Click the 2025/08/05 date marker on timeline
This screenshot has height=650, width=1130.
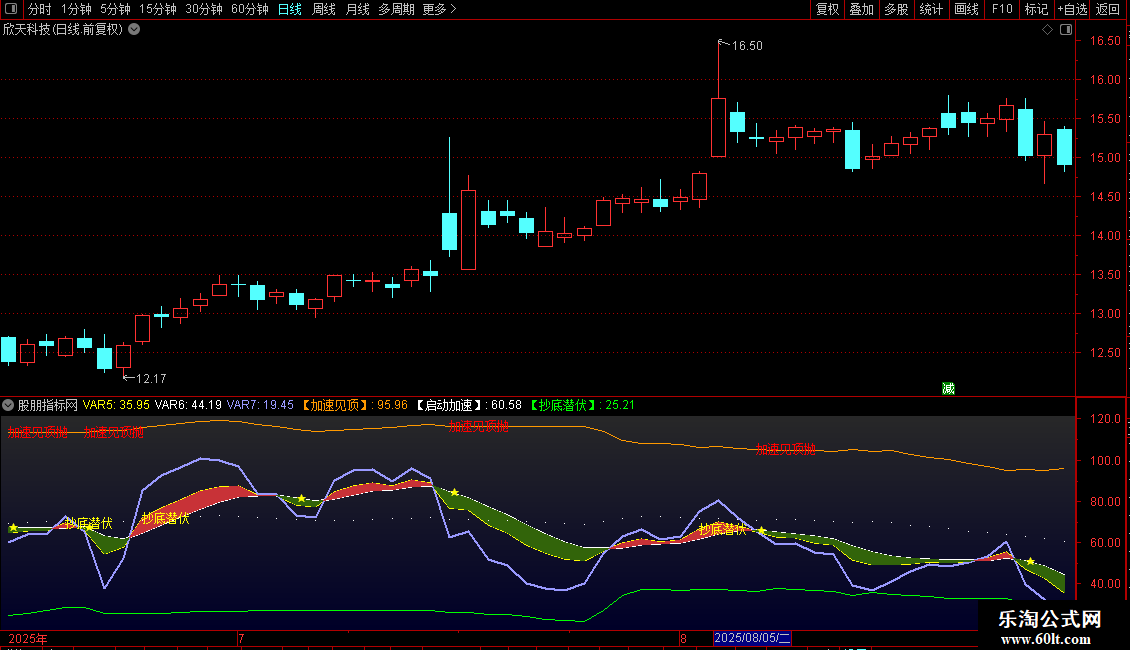click(752, 638)
